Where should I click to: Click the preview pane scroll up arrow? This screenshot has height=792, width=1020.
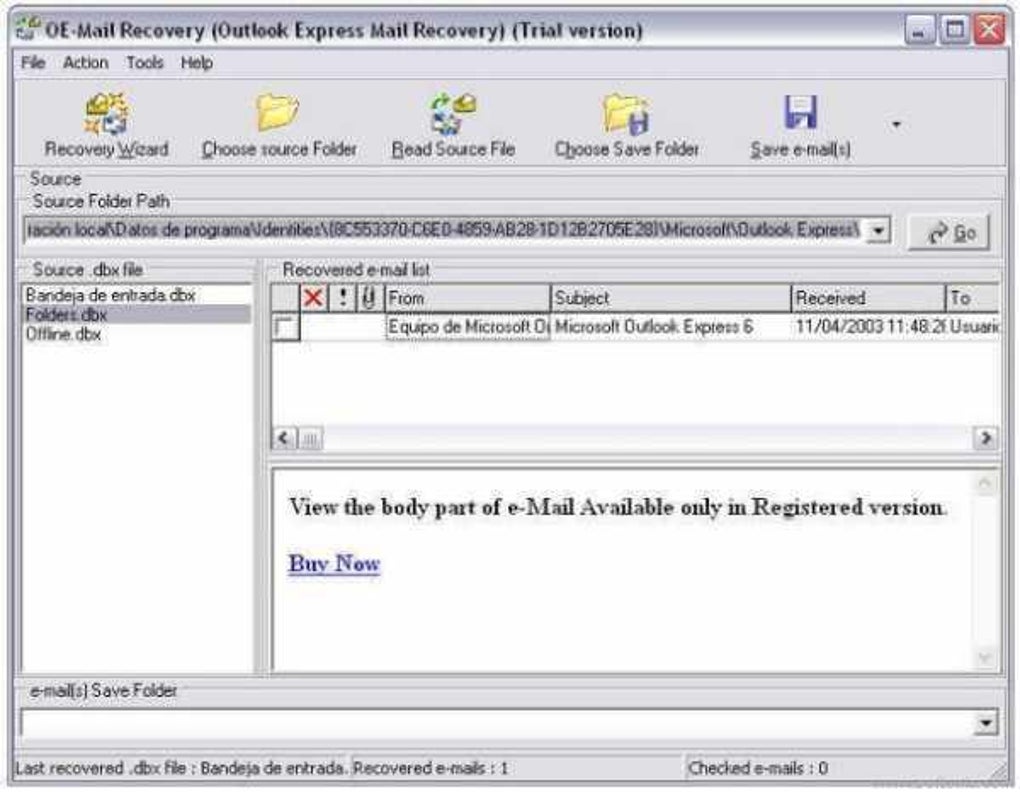tap(985, 484)
